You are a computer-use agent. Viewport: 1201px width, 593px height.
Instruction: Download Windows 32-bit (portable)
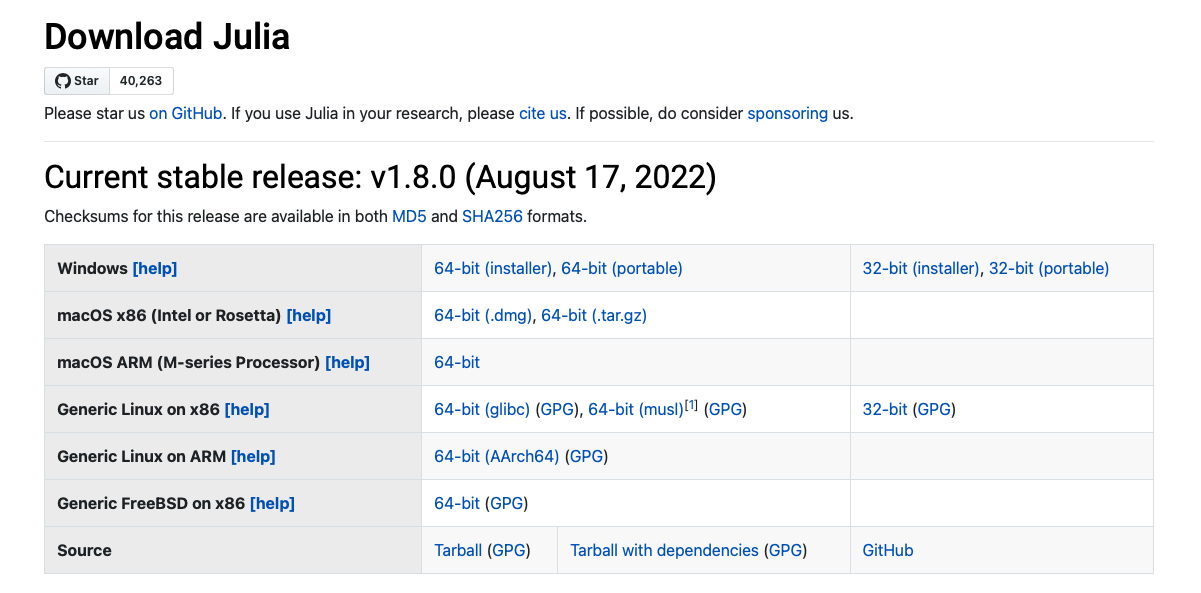click(1049, 268)
